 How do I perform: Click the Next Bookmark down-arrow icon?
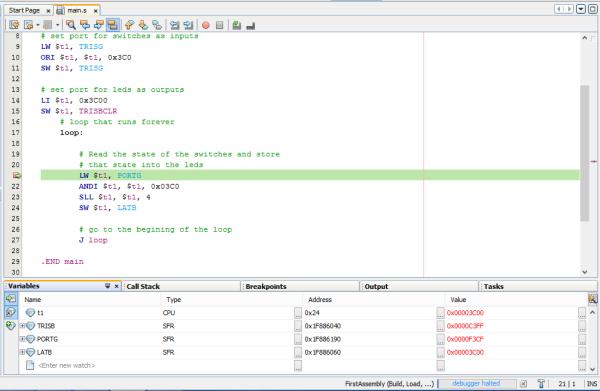[x=143, y=25]
